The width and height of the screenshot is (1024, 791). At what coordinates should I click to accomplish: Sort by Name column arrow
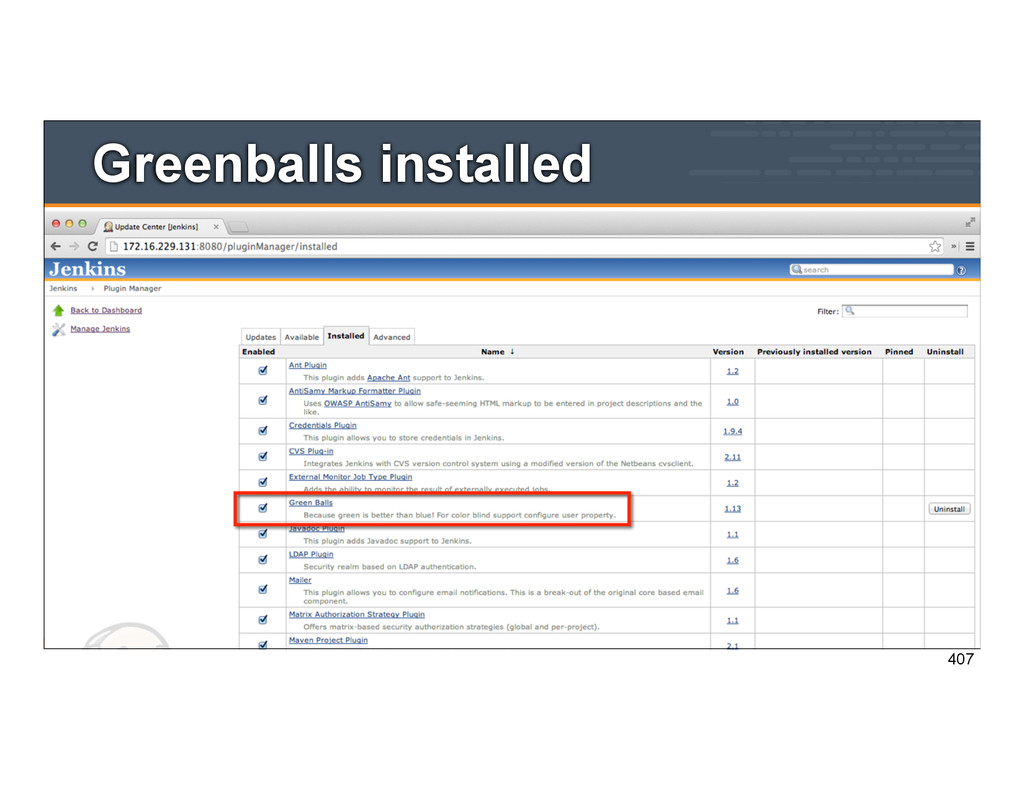512,351
